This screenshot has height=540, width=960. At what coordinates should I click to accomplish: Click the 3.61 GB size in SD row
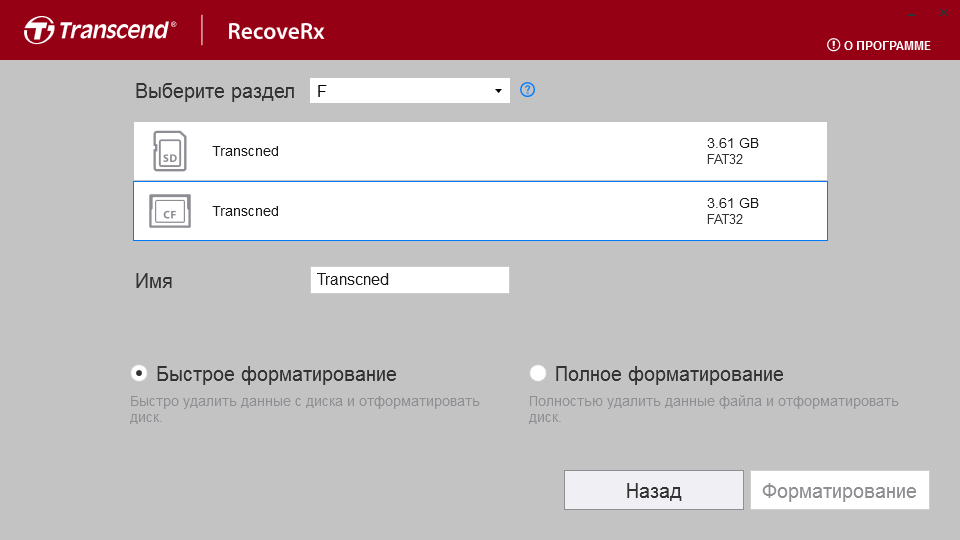coord(732,143)
